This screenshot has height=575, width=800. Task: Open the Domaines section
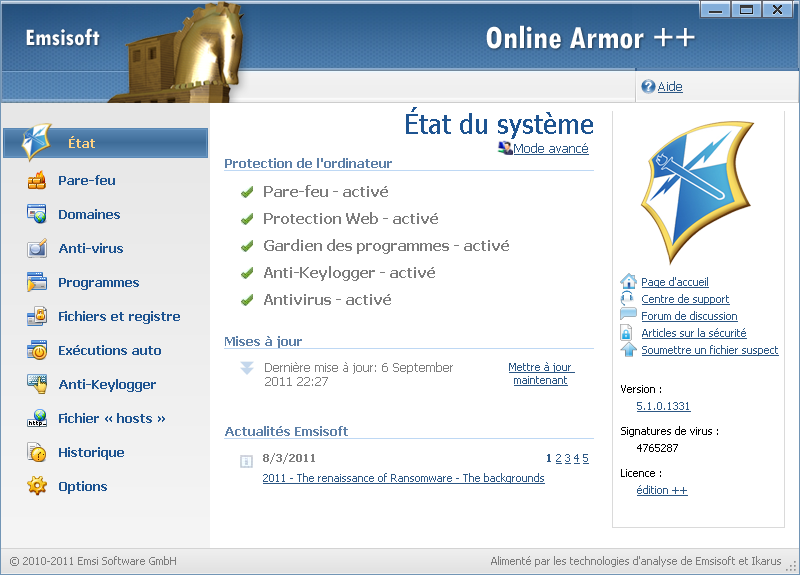click(x=89, y=214)
